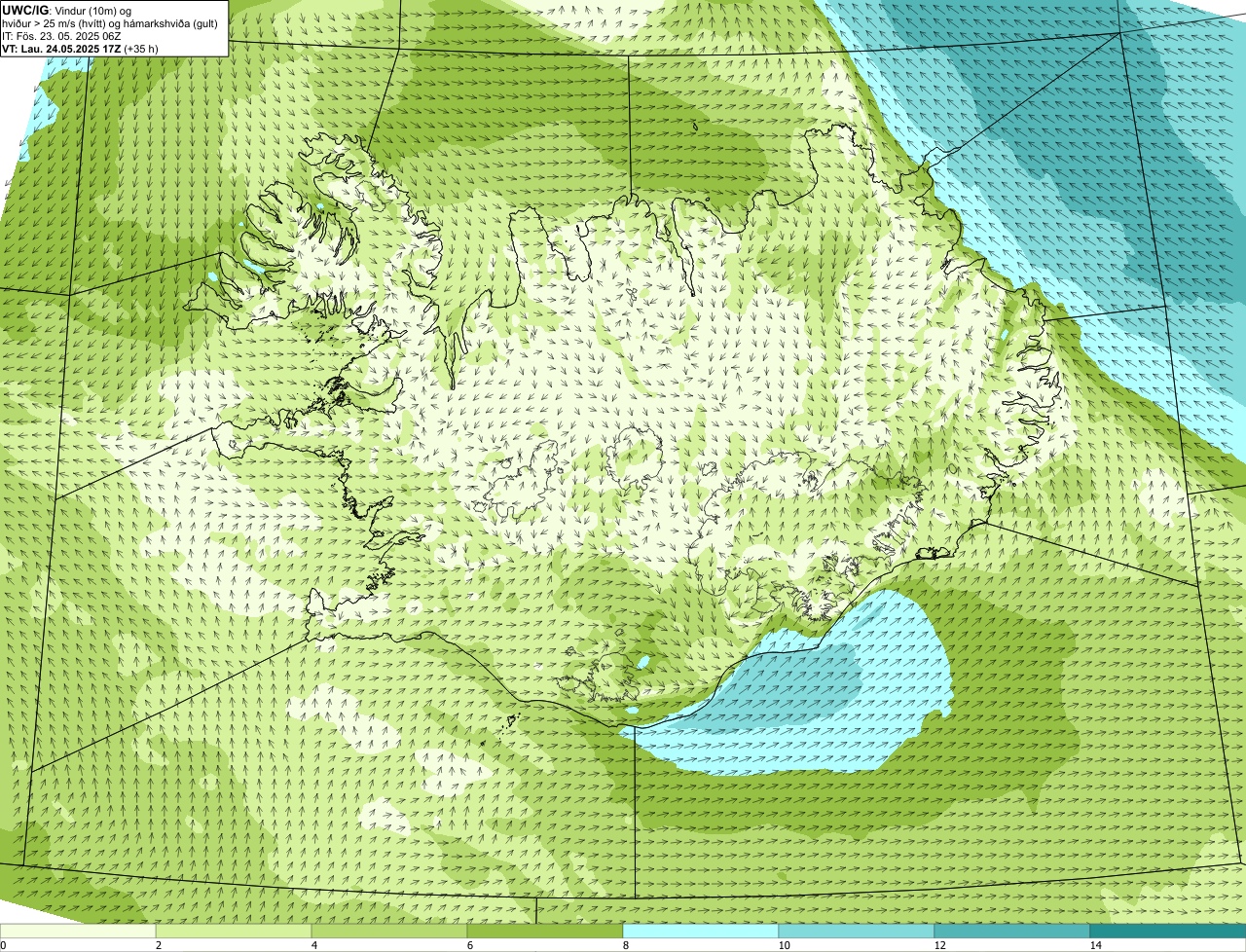Click the medium green 4–6 legend swatch
Screen dimensions: 1246x952
click(x=389, y=932)
